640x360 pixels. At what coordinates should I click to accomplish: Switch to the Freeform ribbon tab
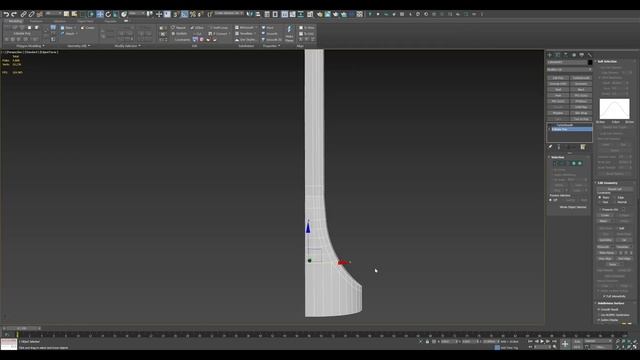(x=36, y=21)
